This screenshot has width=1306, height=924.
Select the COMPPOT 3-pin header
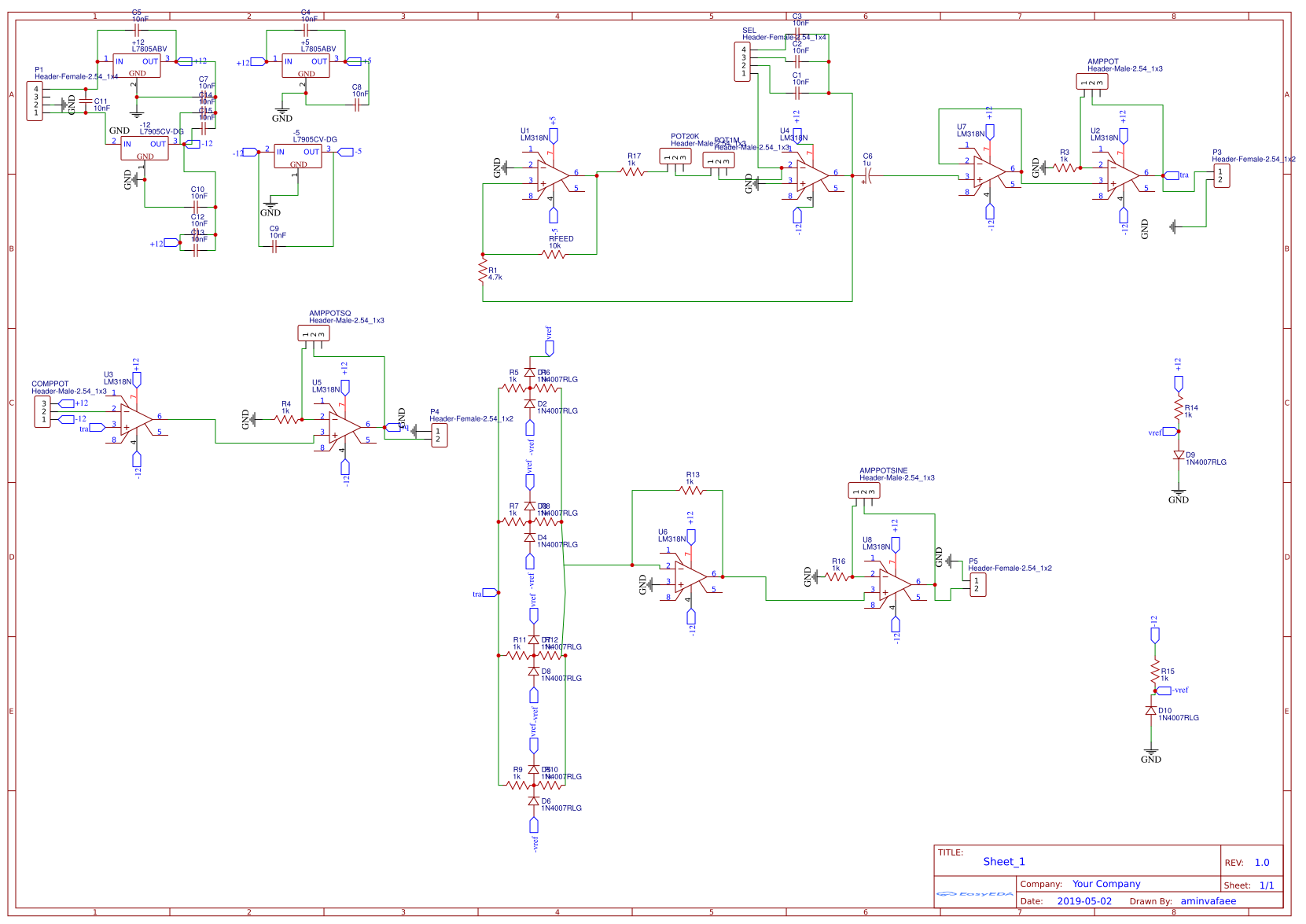(x=42, y=411)
